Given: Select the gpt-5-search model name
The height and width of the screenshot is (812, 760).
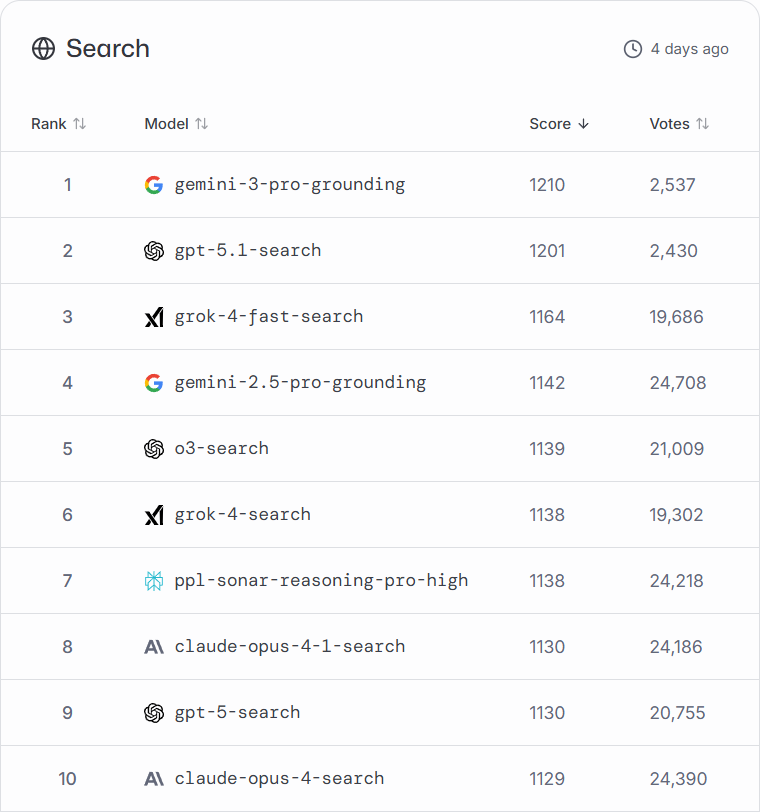Looking at the screenshot, I should click(x=237, y=713).
